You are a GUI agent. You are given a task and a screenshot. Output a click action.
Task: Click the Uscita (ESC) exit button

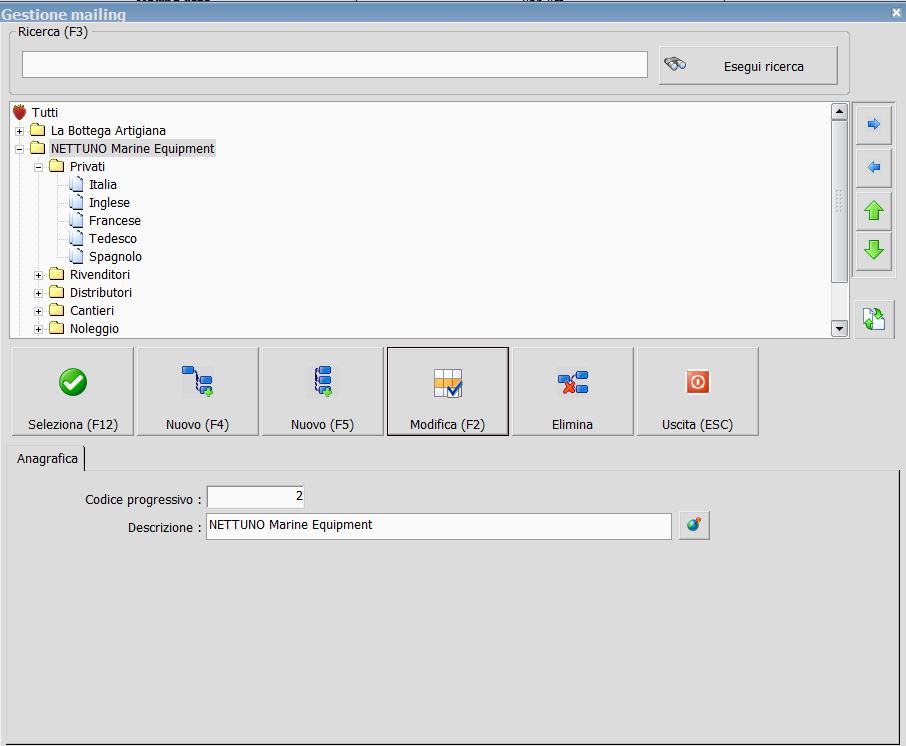[697, 391]
